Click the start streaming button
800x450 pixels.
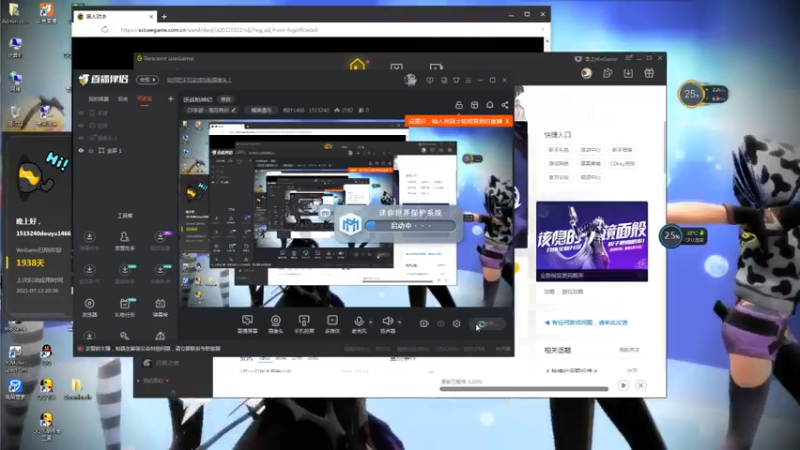click(487, 323)
